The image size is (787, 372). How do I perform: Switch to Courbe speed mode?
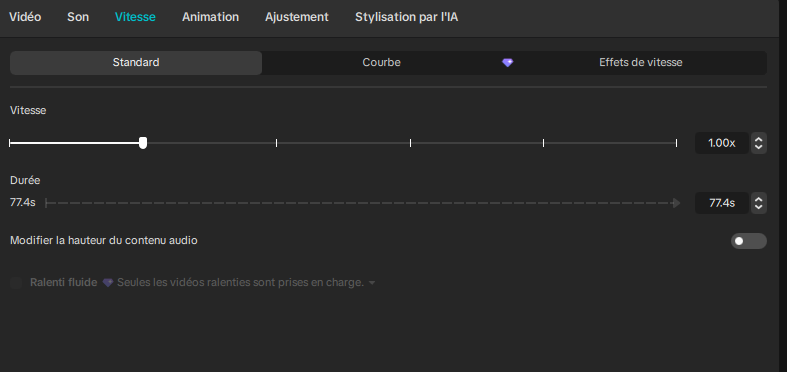[381, 63]
